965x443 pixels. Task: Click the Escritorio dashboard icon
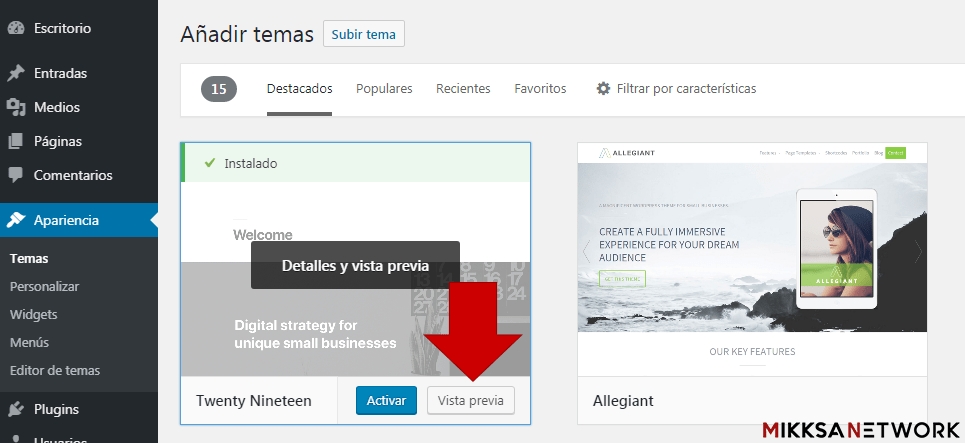click(16, 29)
